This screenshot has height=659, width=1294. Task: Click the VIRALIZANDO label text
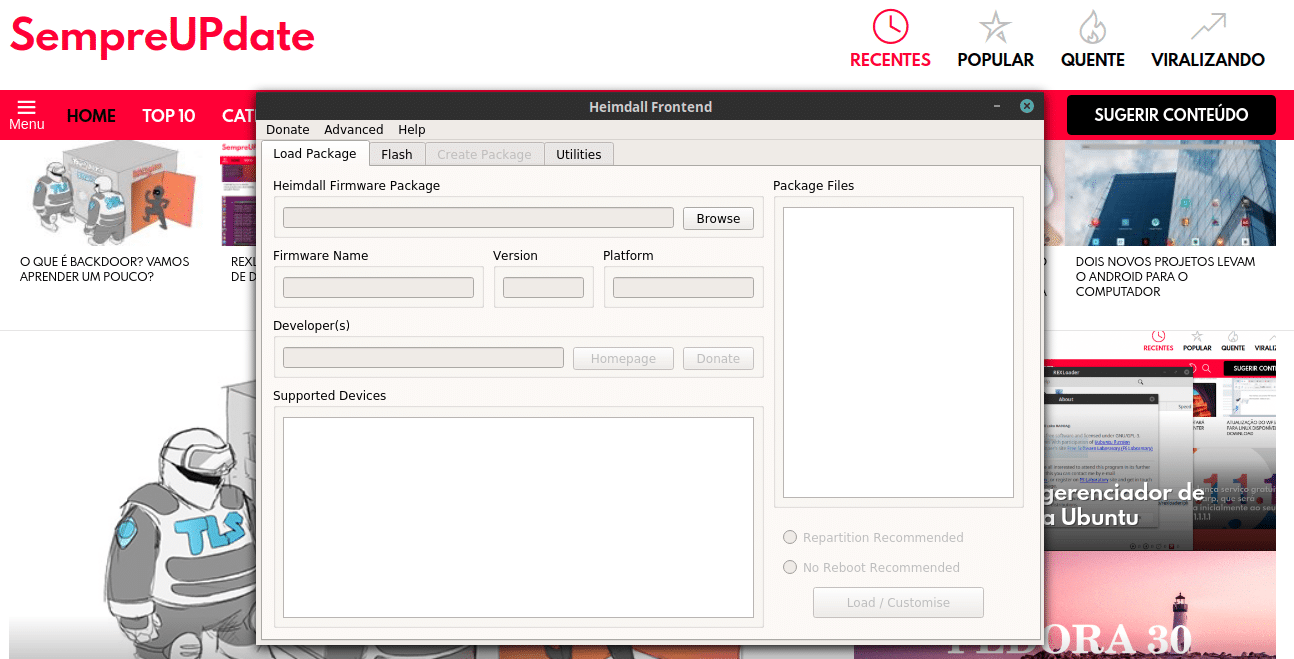[x=1208, y=60]
